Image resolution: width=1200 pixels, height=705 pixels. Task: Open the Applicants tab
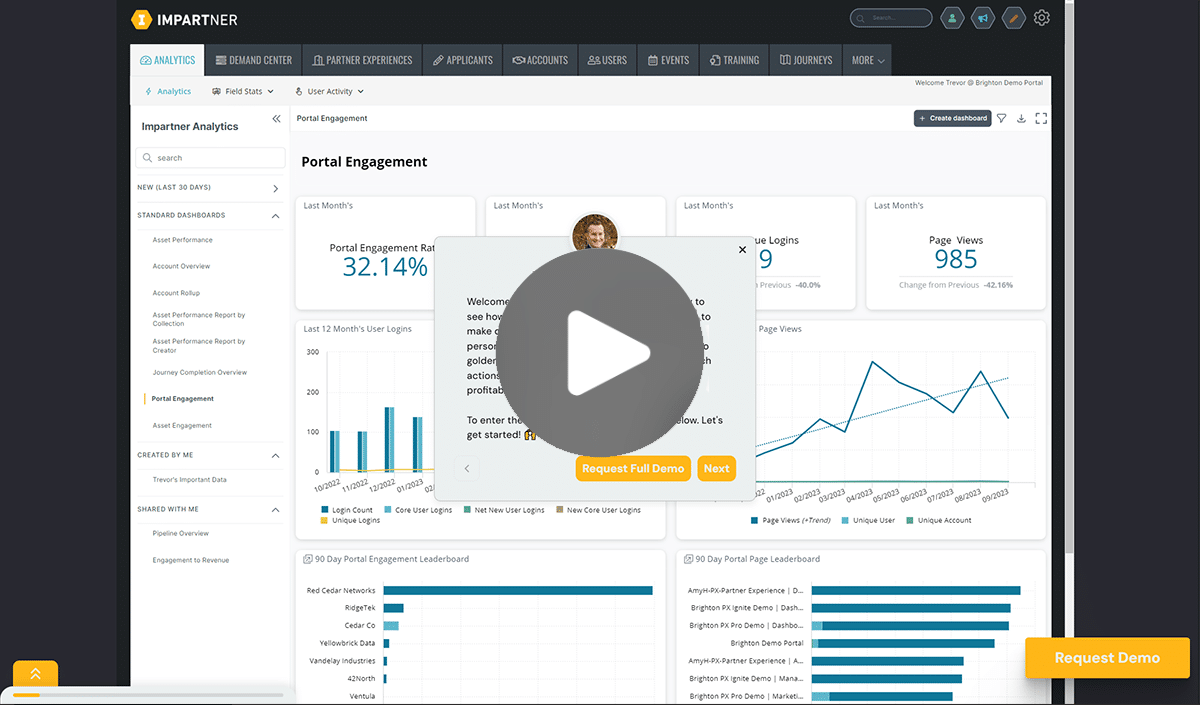click(463, 60)
